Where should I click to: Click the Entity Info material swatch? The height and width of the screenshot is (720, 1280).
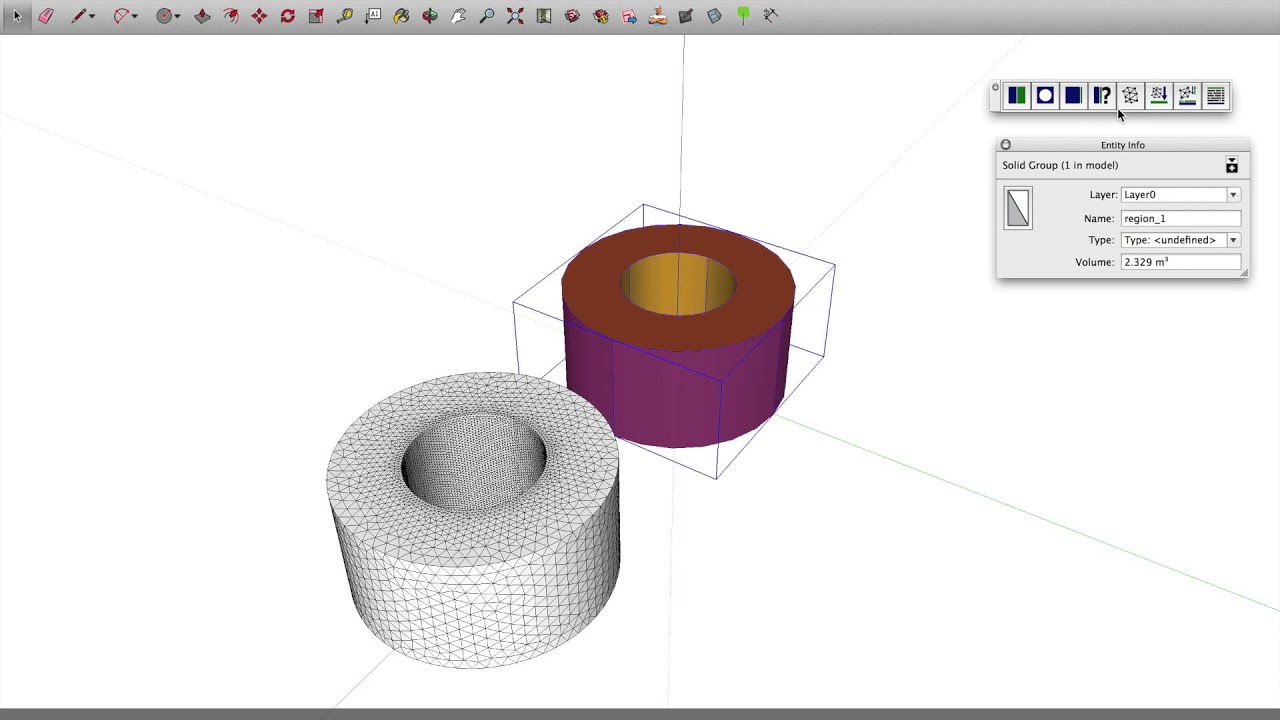tap(1018, 208)
